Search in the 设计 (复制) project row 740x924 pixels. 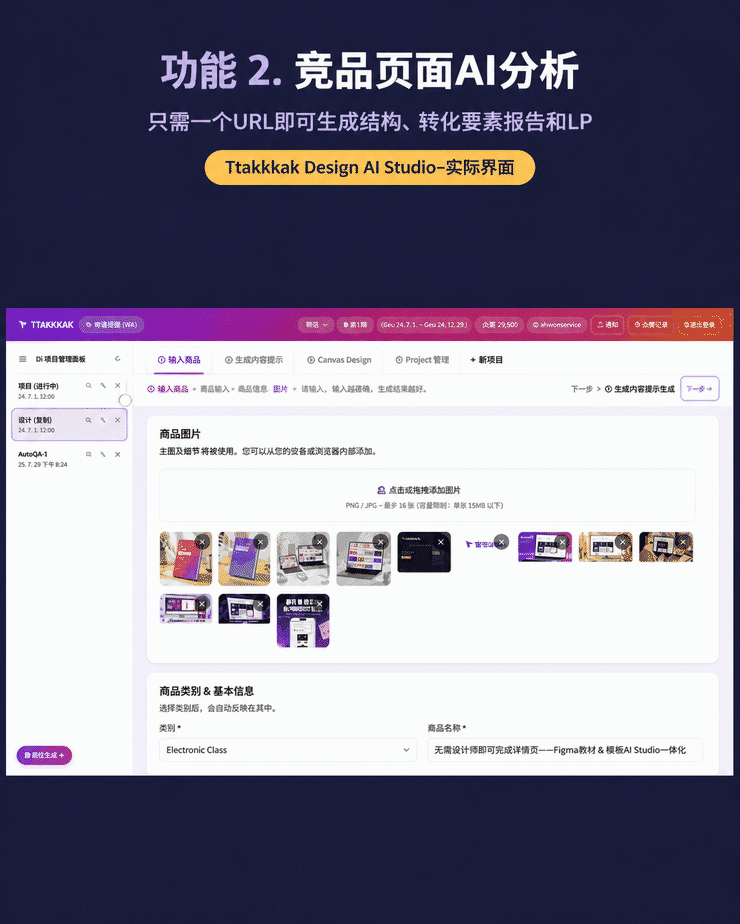click(88, 420)
